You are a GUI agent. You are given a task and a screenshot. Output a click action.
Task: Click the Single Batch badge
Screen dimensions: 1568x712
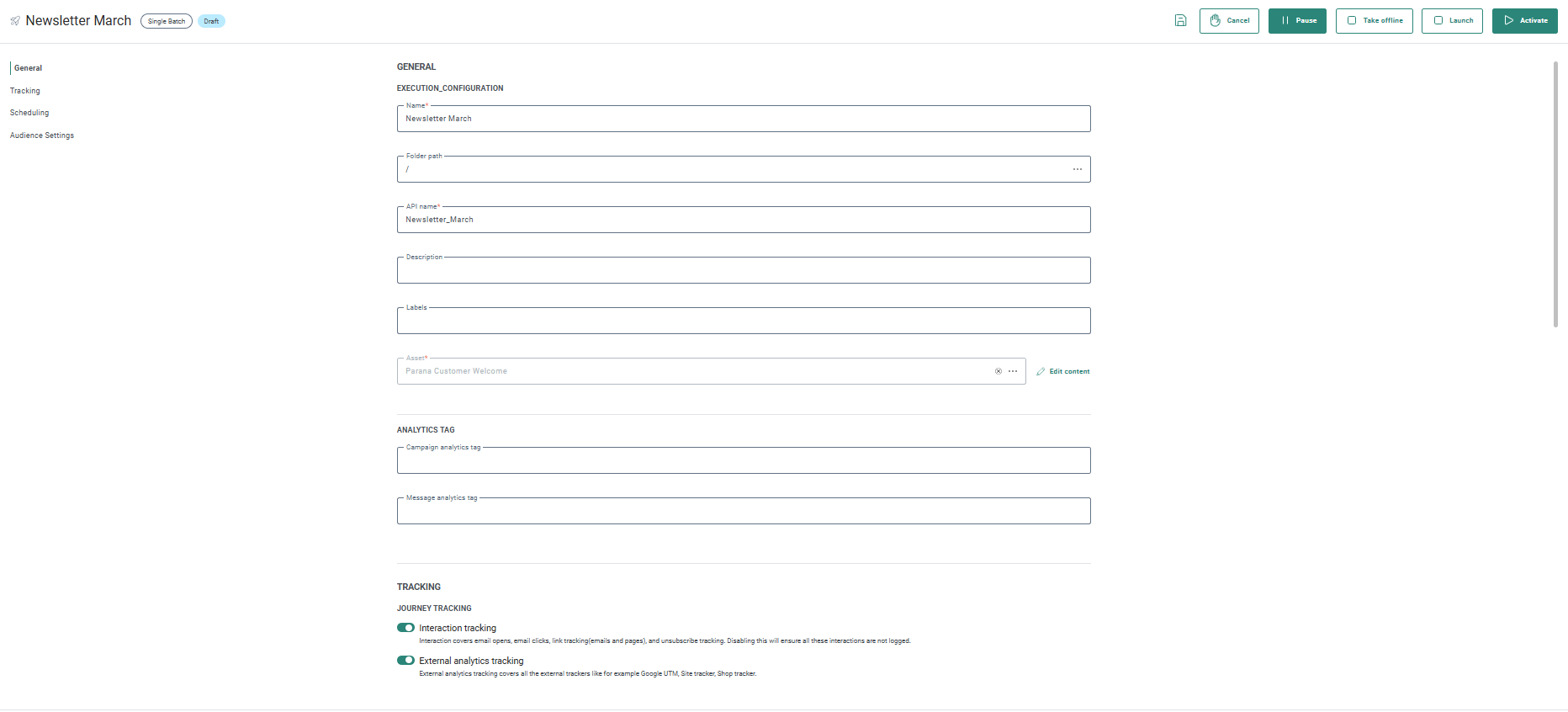[167, 21]
